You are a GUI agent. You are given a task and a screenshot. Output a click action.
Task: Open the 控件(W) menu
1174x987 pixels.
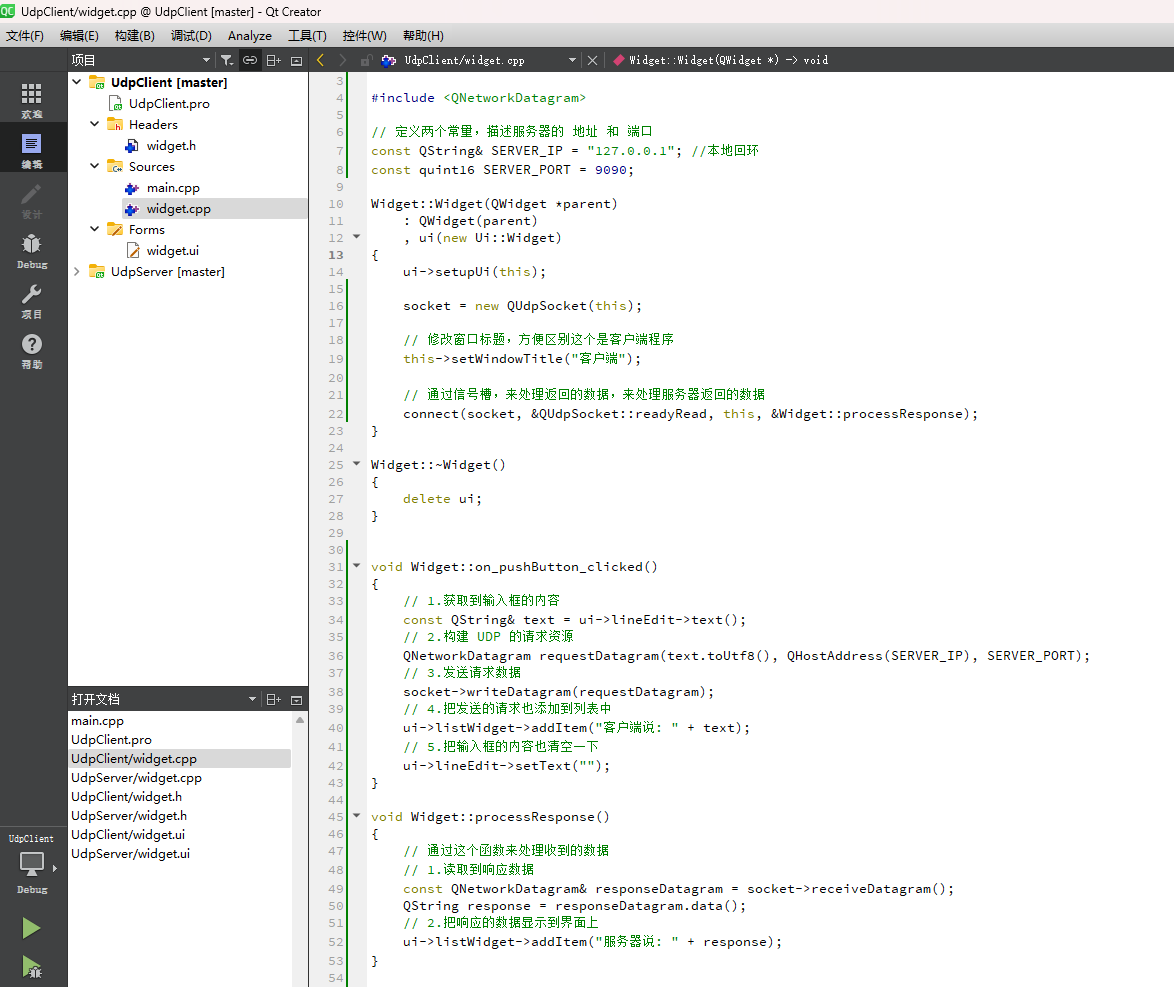click(x=365, y=36)
